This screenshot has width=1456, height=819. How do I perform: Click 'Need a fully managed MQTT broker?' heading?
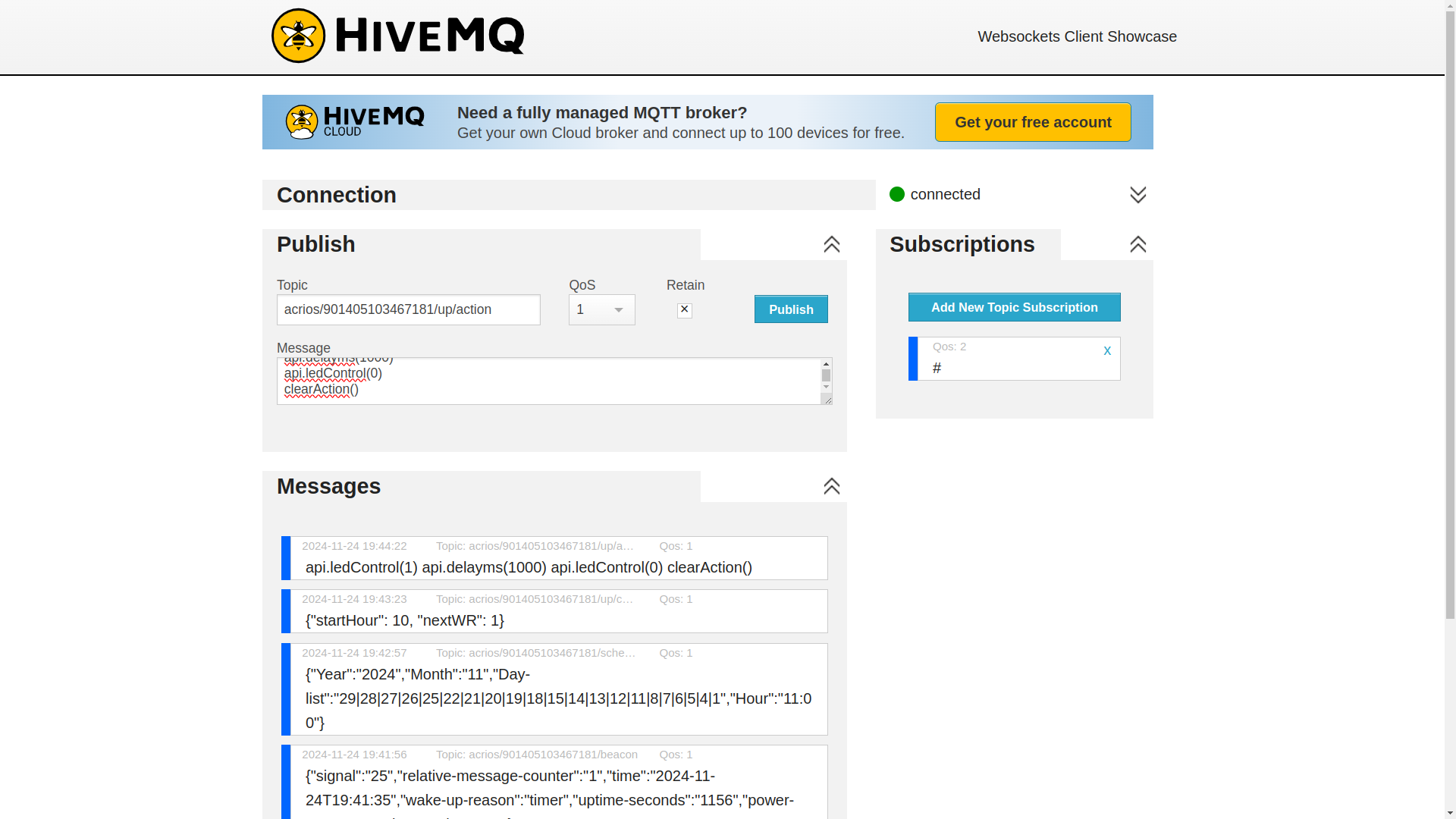(x=602, y=112)
